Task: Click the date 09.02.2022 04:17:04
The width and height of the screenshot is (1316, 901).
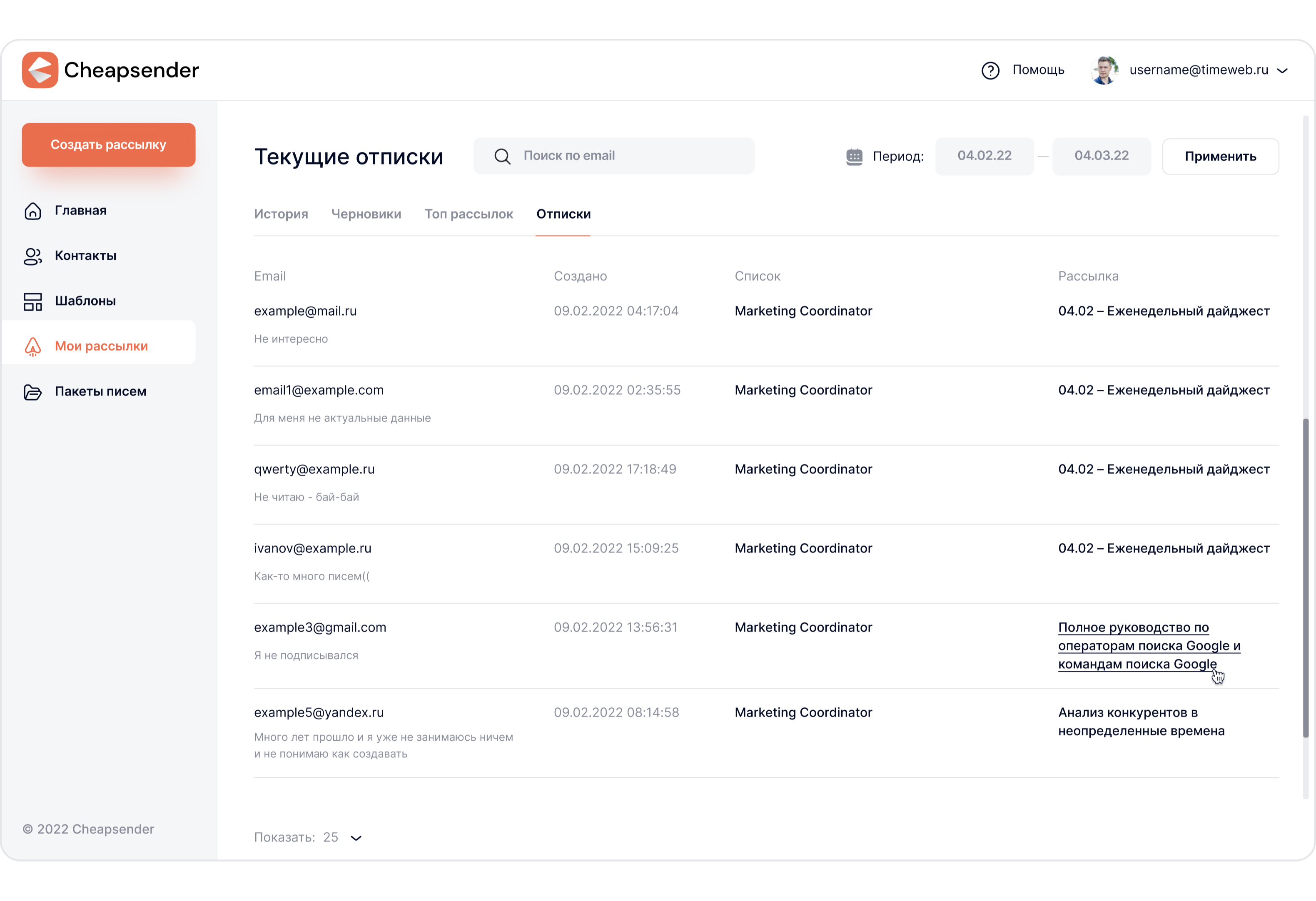Action: pyautogui.click(x=616, y=311)
